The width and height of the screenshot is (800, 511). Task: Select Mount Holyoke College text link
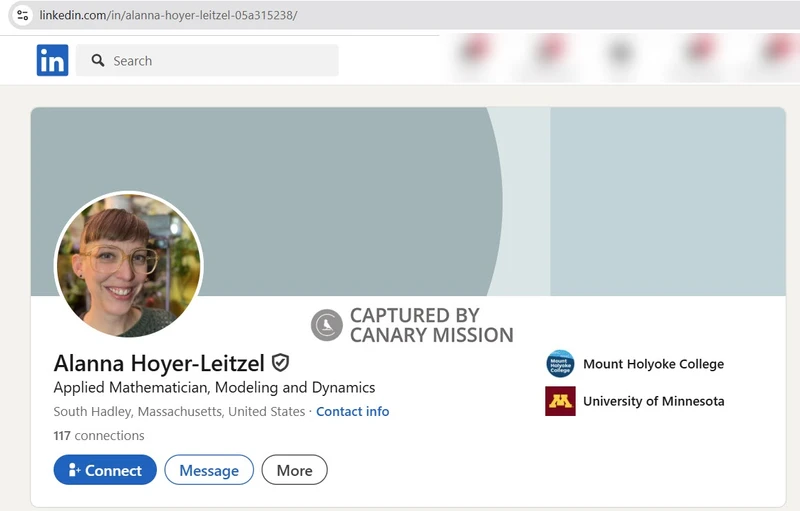653,364
